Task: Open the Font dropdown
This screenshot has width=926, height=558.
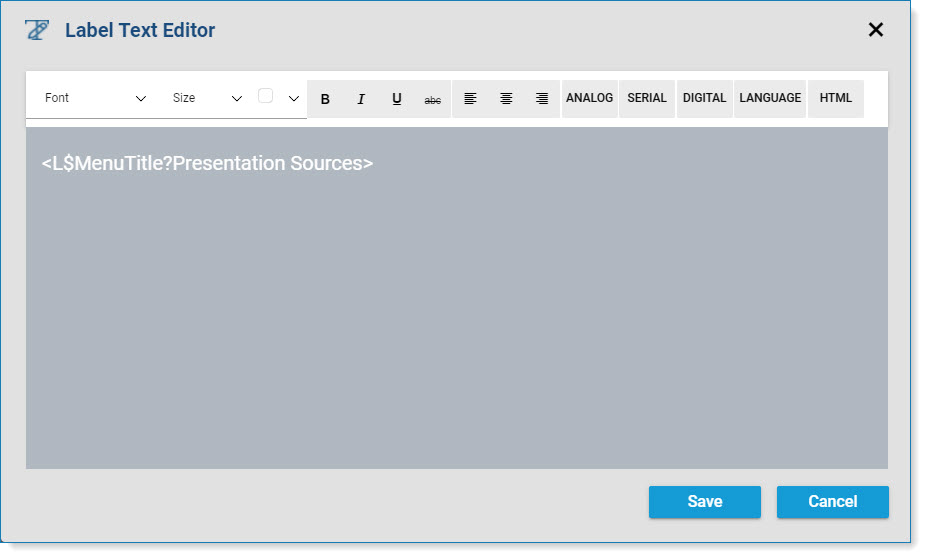Action: (x=94, y=98)
